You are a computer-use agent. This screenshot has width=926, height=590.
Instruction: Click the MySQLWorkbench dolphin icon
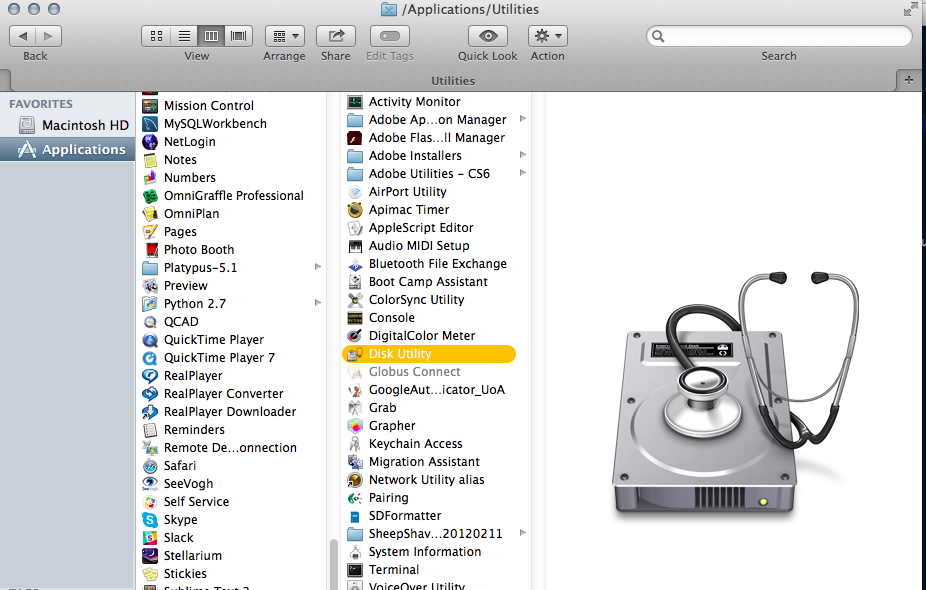pyautogui.click(x=150, y=123)
